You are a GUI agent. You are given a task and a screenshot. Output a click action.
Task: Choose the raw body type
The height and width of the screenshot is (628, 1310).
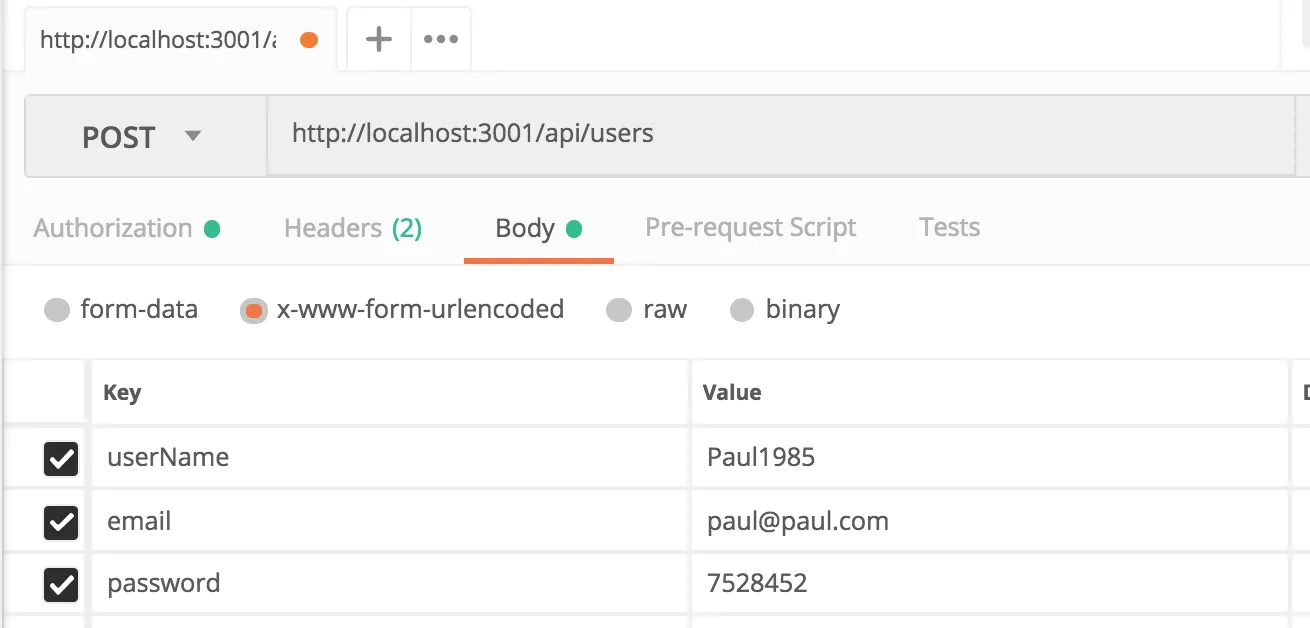coord(619,310)
